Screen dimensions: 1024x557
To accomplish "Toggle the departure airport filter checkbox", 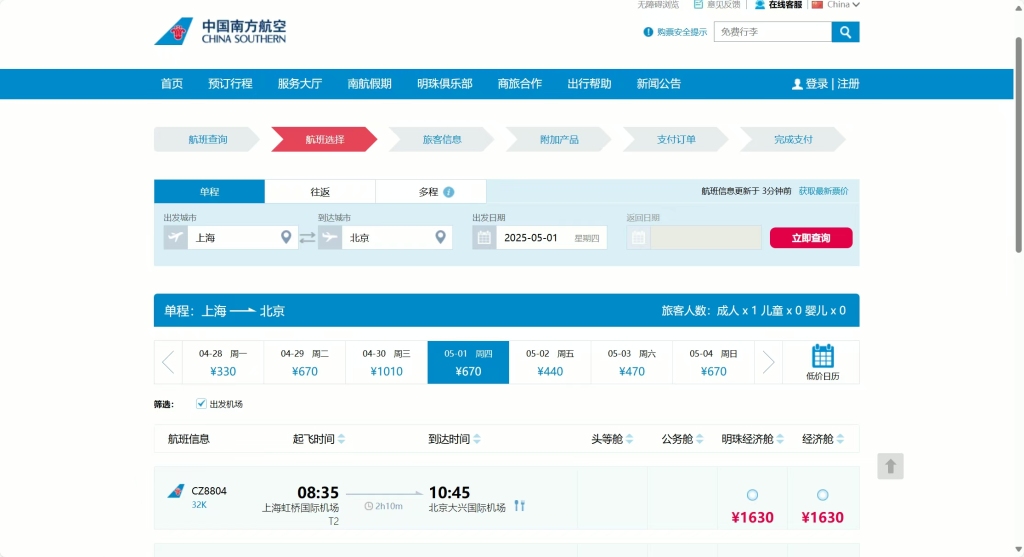I will pyautogui.click(x=201, y=404).
